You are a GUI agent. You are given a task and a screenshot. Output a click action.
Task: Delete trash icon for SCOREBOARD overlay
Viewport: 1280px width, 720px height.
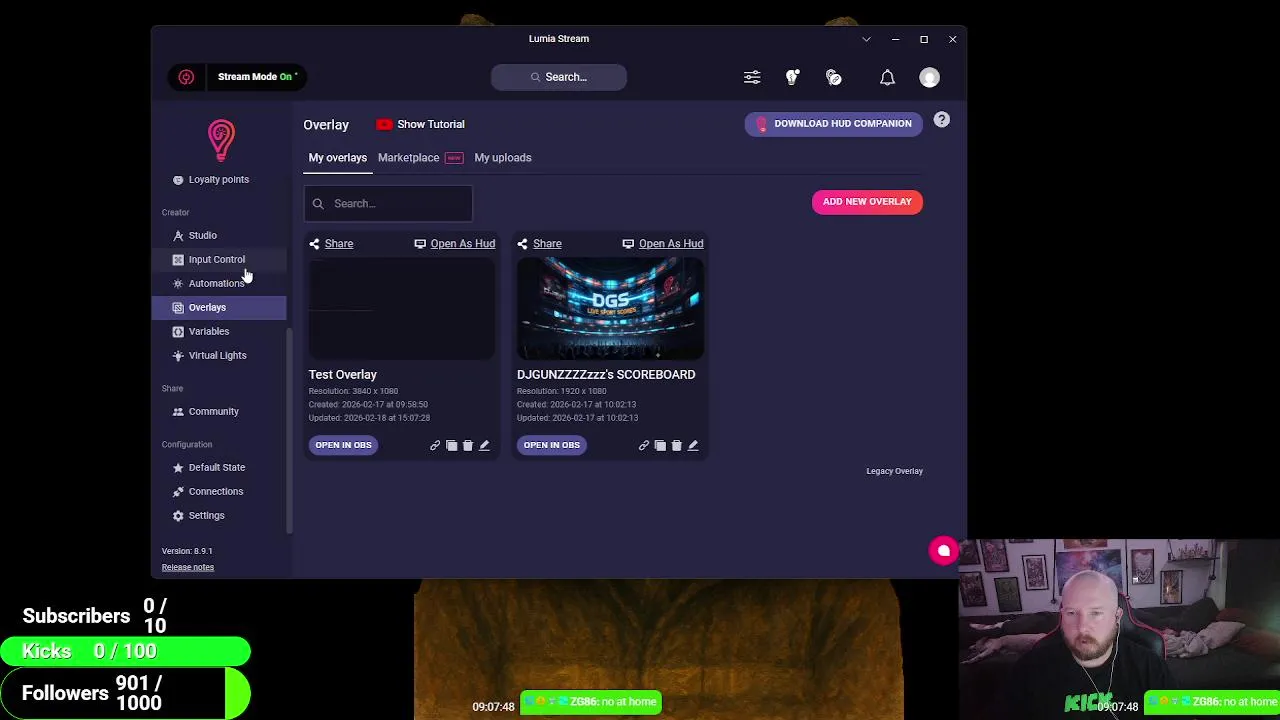tap(676, 446)
